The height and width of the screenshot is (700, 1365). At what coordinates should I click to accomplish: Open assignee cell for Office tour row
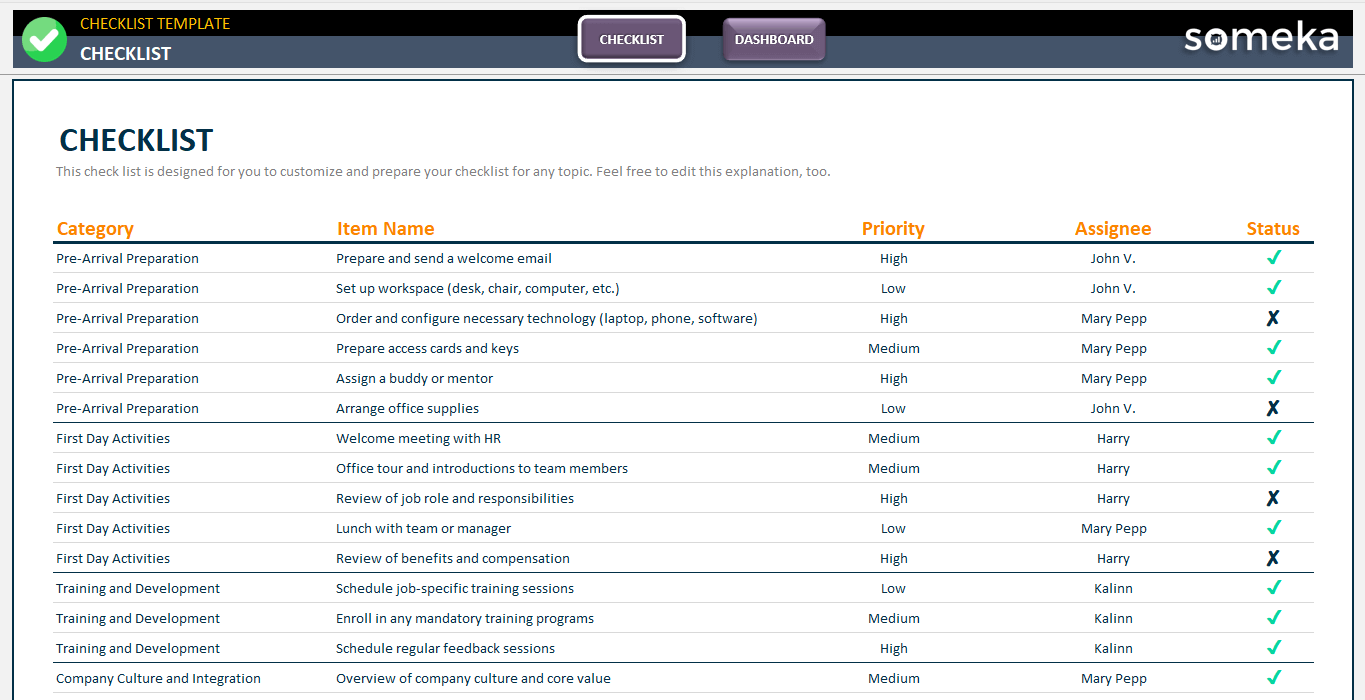click(1112, 468)
